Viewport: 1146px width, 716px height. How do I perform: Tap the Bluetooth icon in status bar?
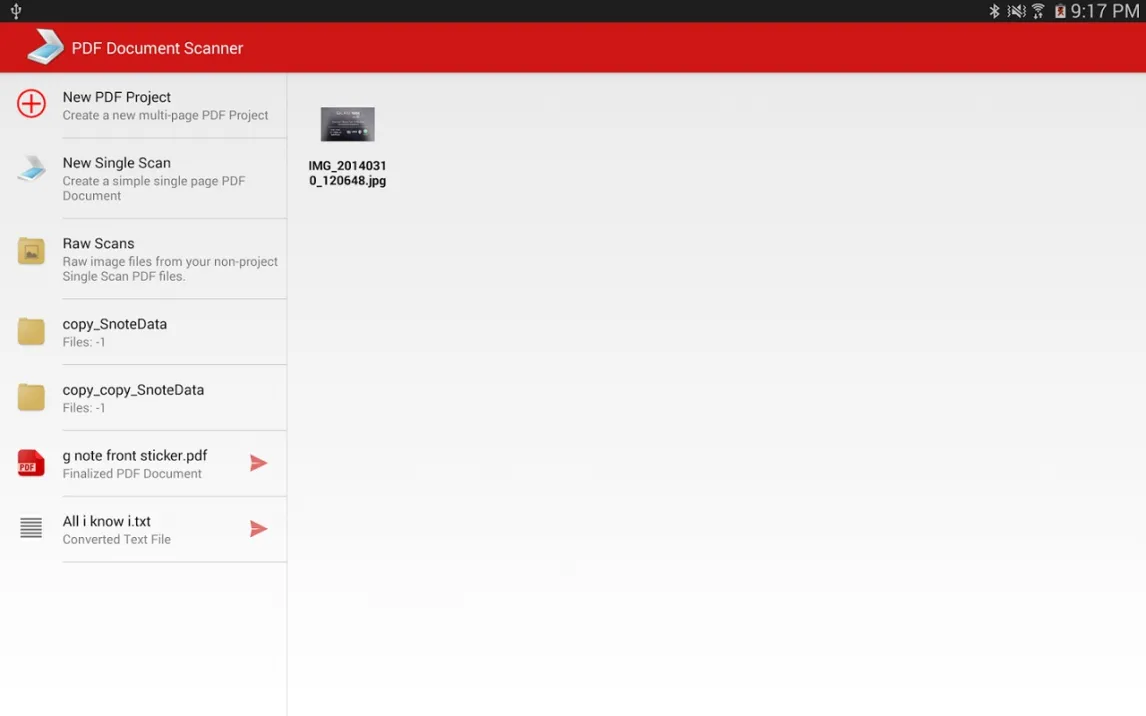(994, 11)
